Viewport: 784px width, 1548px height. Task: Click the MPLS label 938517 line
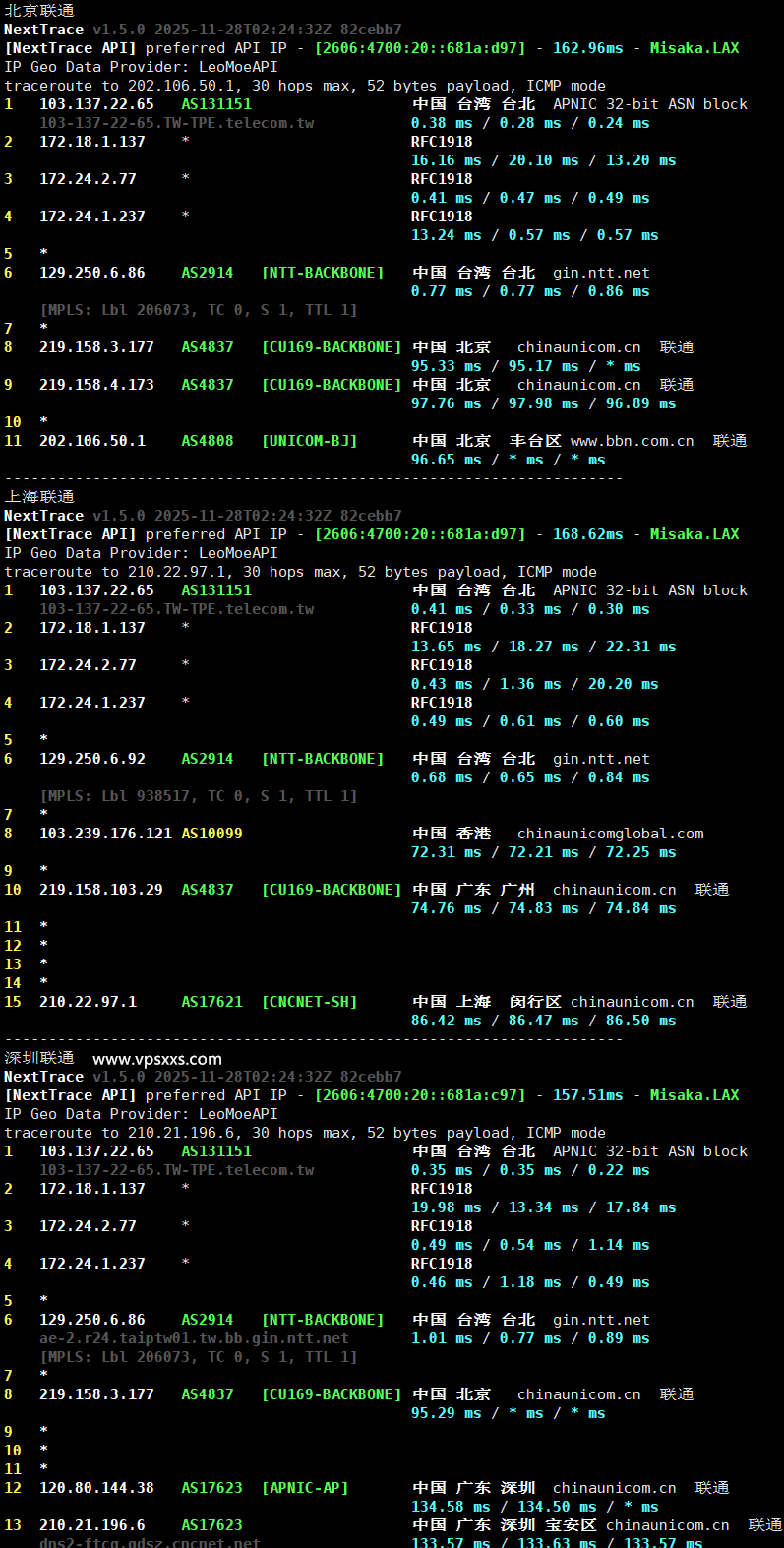[x=199, y=796]
